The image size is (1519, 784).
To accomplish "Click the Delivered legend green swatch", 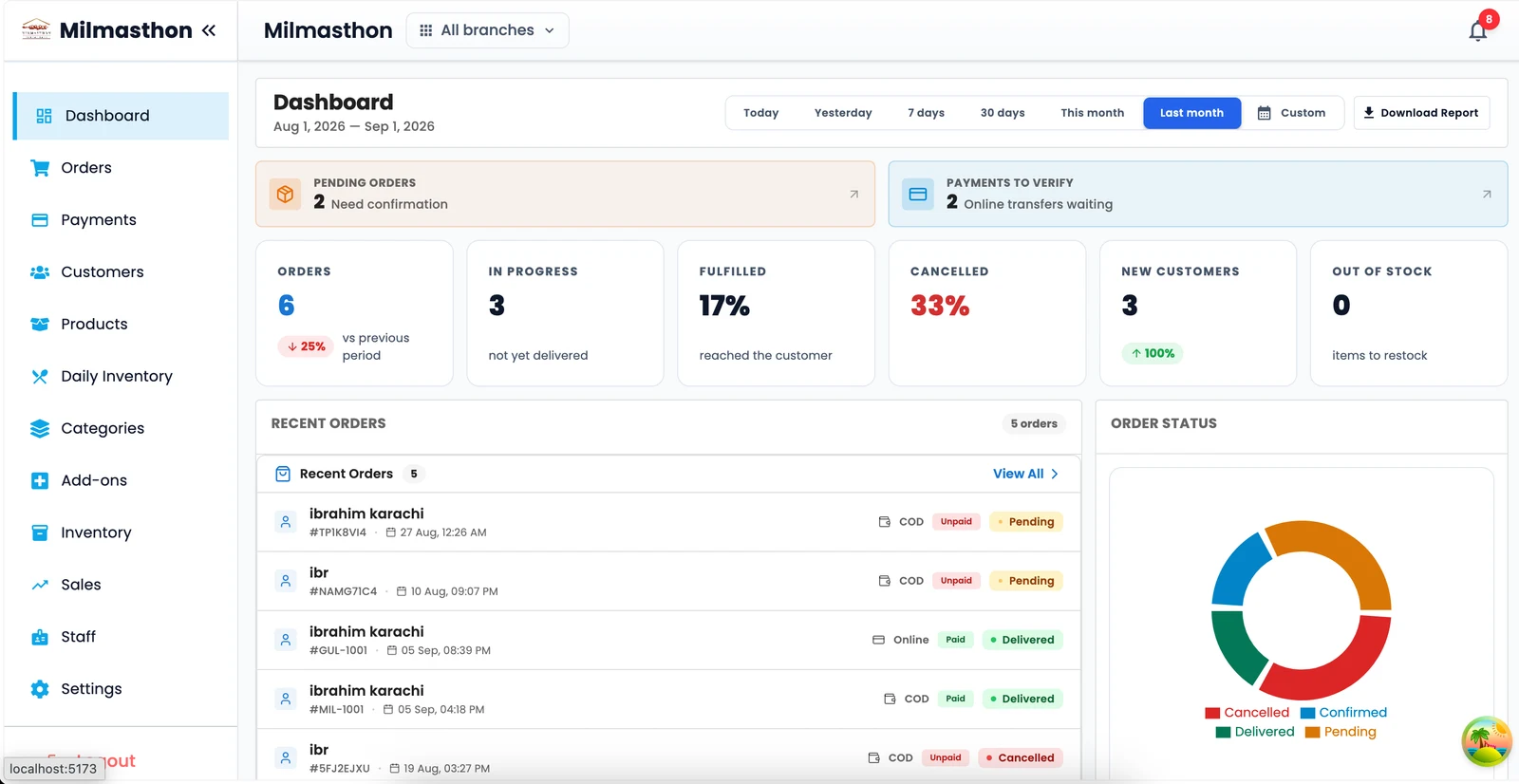I will click(x=1223, y=732).
